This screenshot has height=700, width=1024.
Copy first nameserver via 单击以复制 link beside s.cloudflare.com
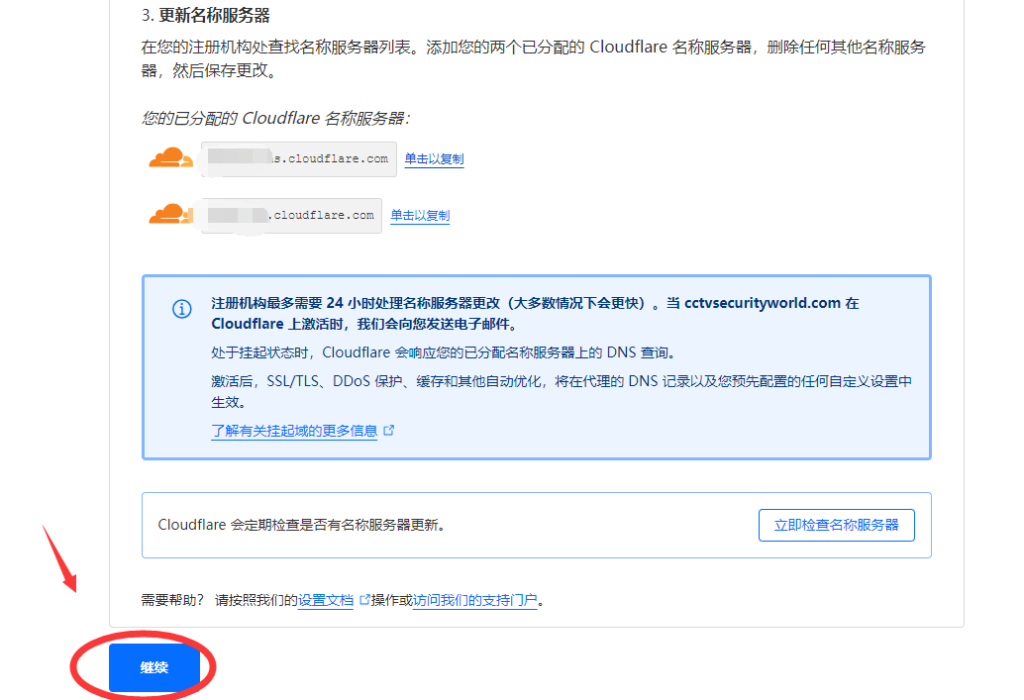[x=434, y=159]
